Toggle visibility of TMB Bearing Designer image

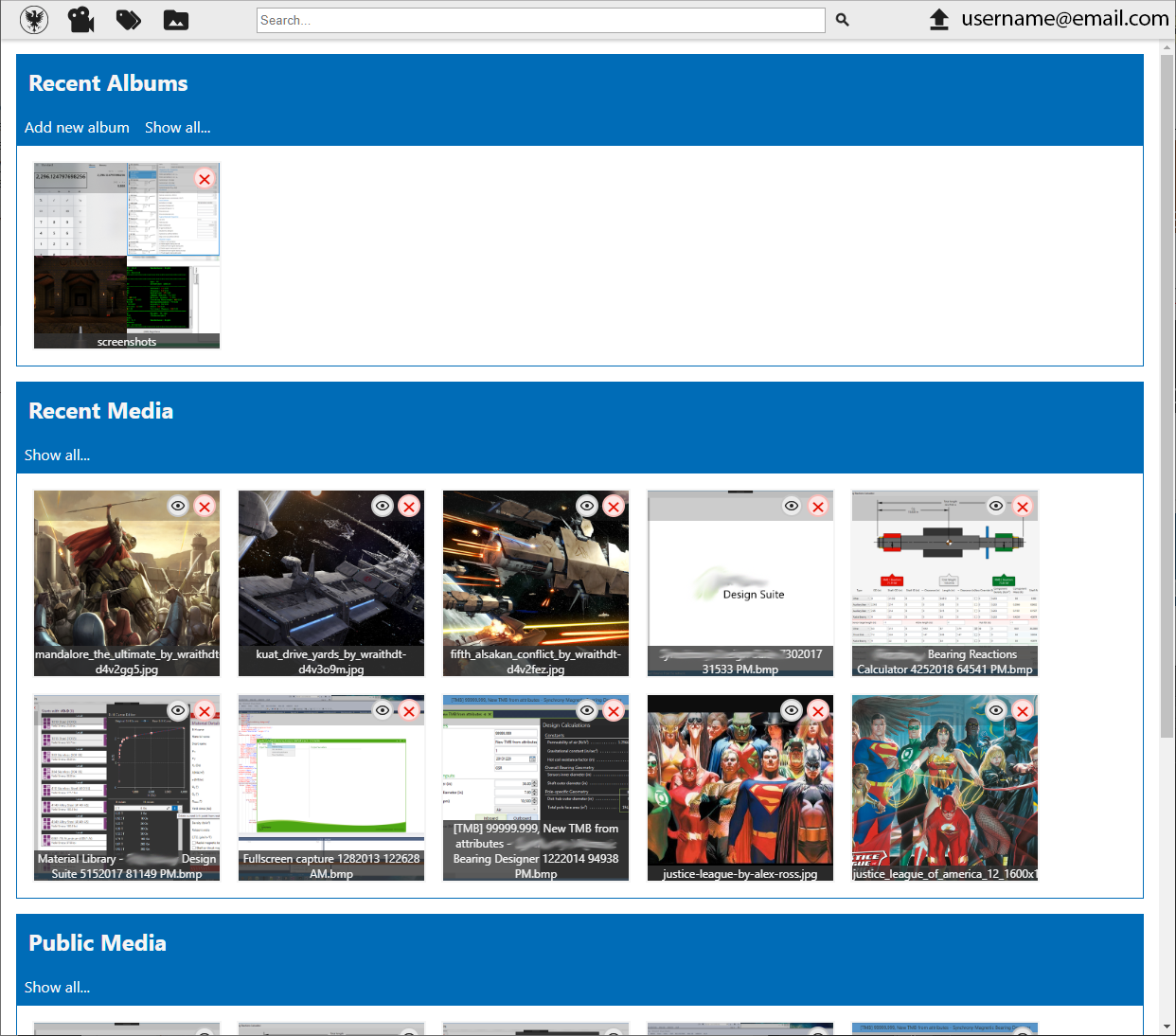(x=587, y=710)
